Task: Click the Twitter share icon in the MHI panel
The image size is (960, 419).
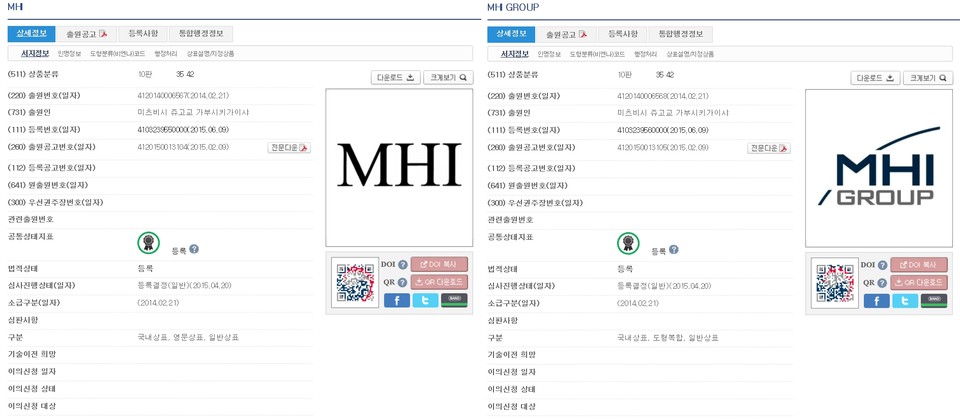Action: click(x=425, y=300)
